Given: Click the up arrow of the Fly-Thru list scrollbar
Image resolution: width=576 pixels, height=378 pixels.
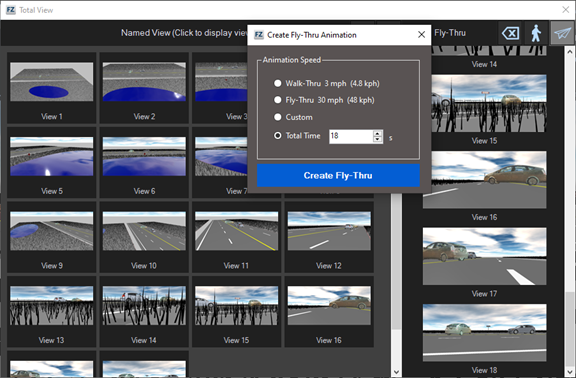Looking at the screenshot, I should coord(569,52).
